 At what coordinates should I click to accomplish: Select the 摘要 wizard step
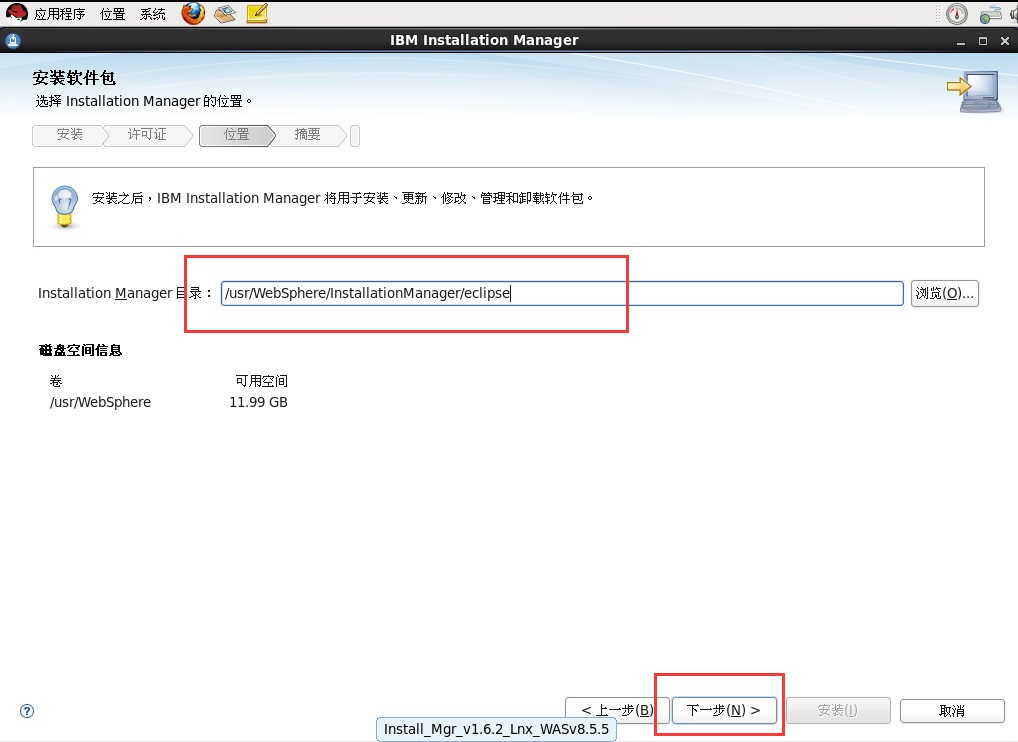(307, 135)
